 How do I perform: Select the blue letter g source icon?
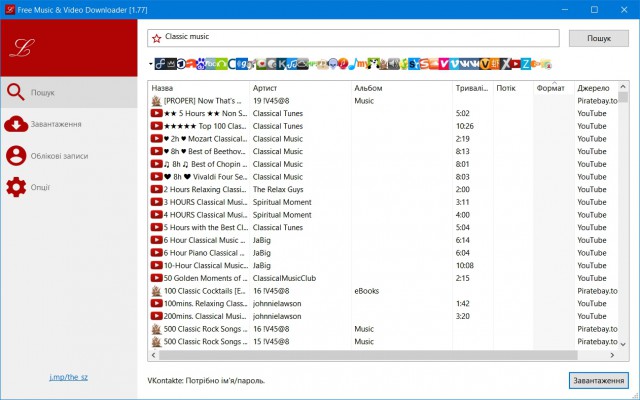[242, 64]
